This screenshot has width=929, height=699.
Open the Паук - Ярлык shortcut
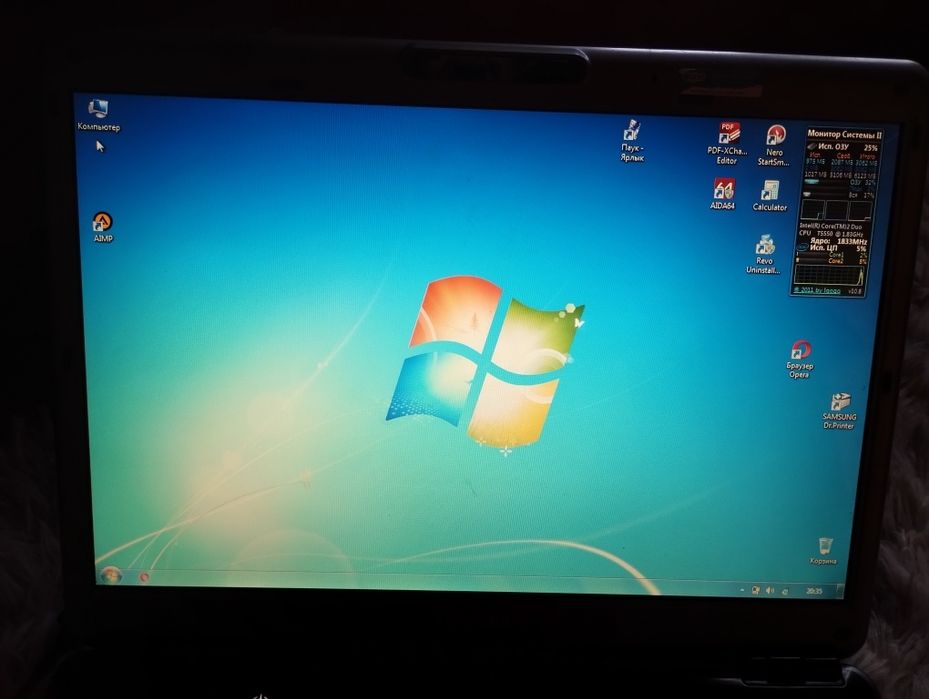point(632,140)
